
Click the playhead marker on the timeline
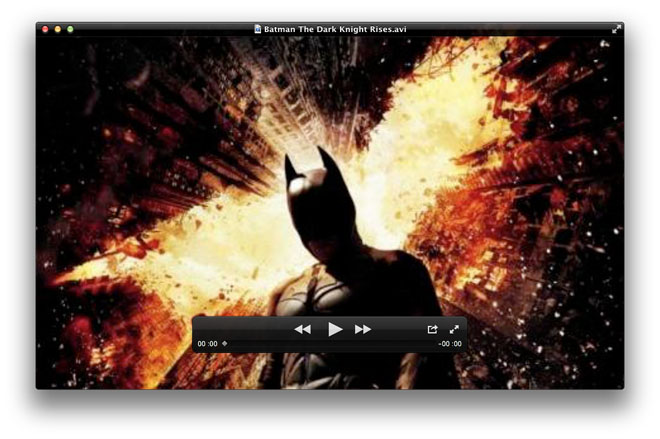224,343
